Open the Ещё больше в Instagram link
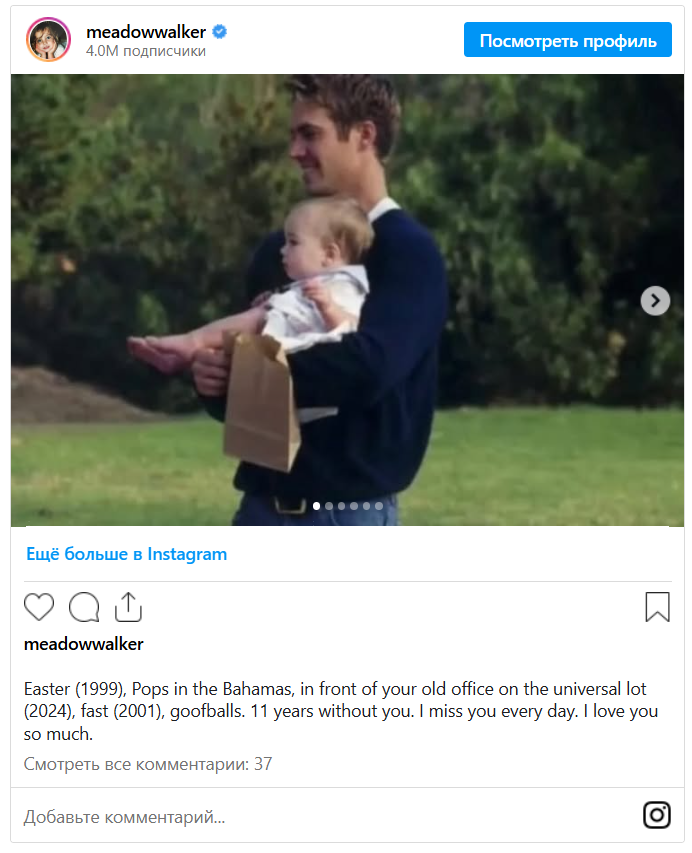Screen dimensions: 692x853 click(127, 554)
